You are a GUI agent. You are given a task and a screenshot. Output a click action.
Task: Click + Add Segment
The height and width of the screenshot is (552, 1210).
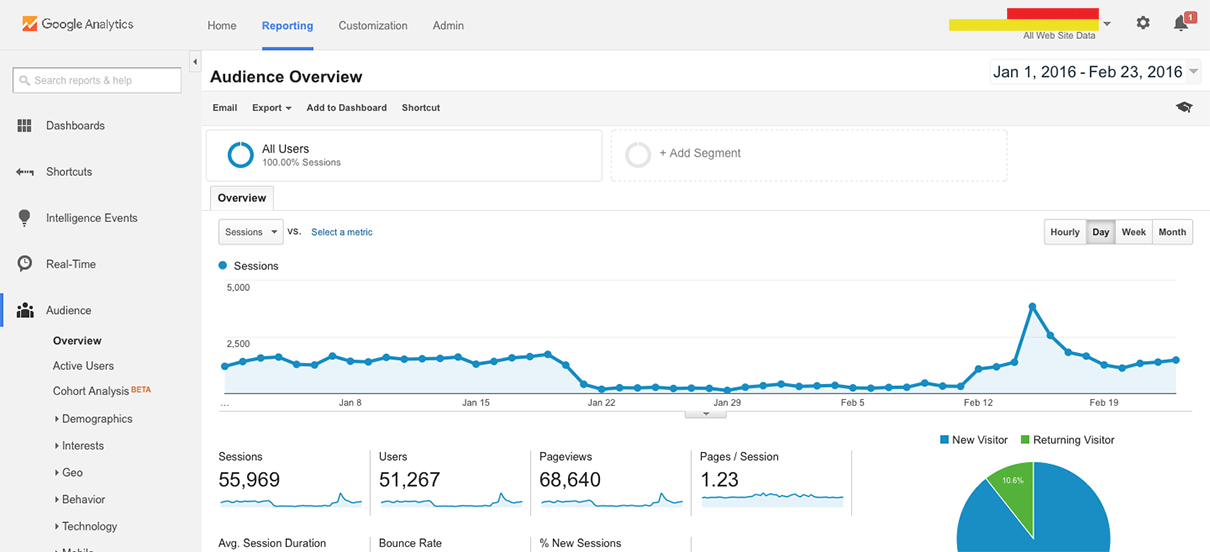(x=700, y=154)
